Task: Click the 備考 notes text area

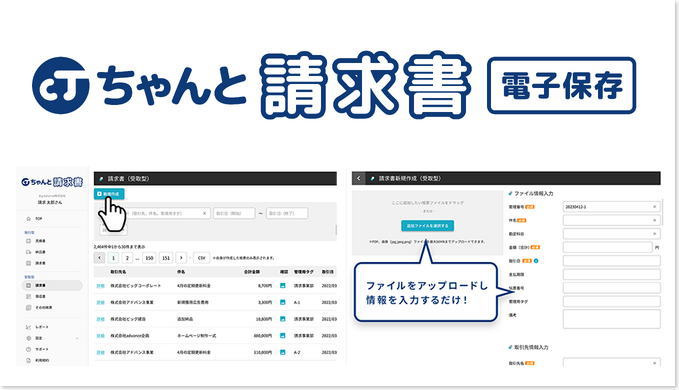Action: pos(611,319)
